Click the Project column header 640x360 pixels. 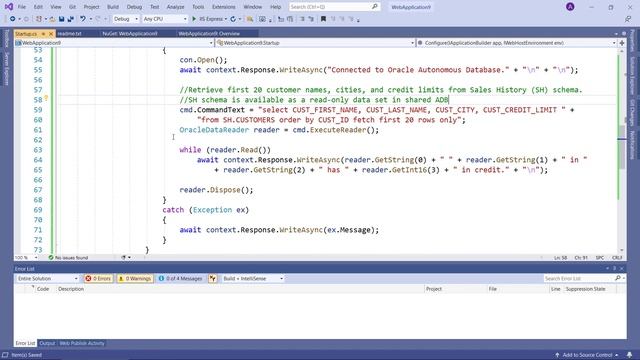pos(433,289)
